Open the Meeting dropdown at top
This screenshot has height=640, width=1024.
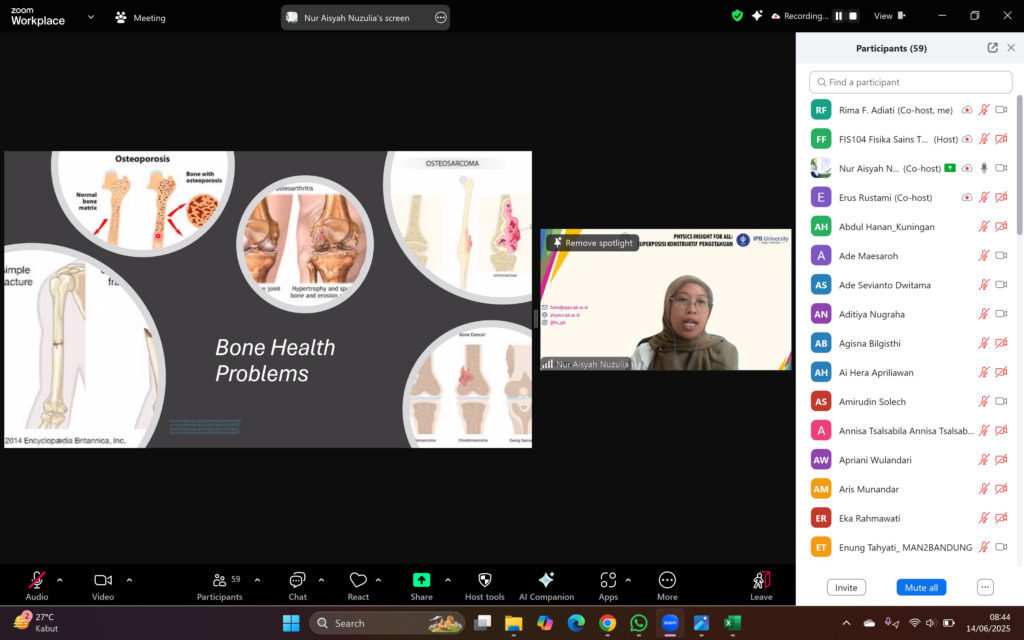coord(140,18)
